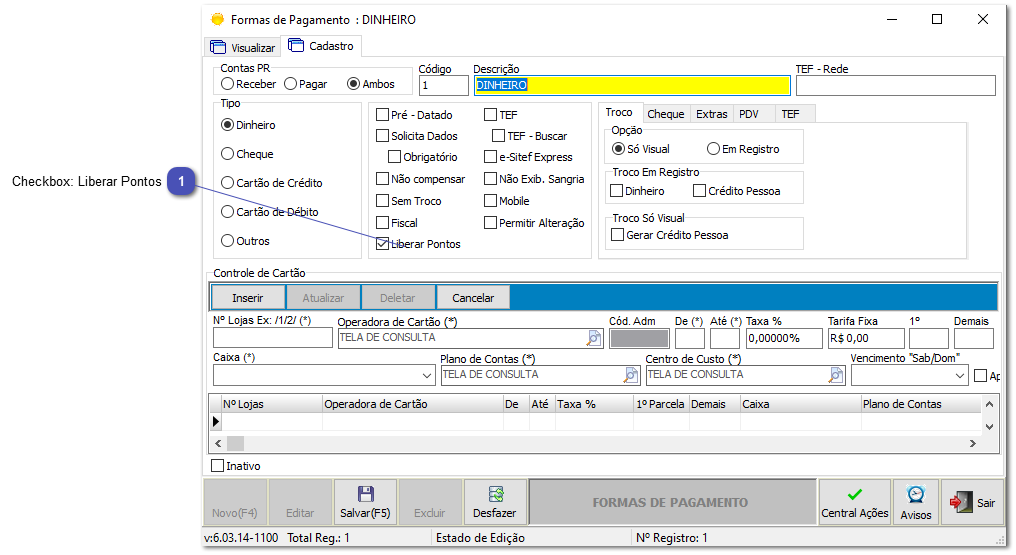Enable the TEF checkbox
This screenshot has width=1016, height=555.
491,115
